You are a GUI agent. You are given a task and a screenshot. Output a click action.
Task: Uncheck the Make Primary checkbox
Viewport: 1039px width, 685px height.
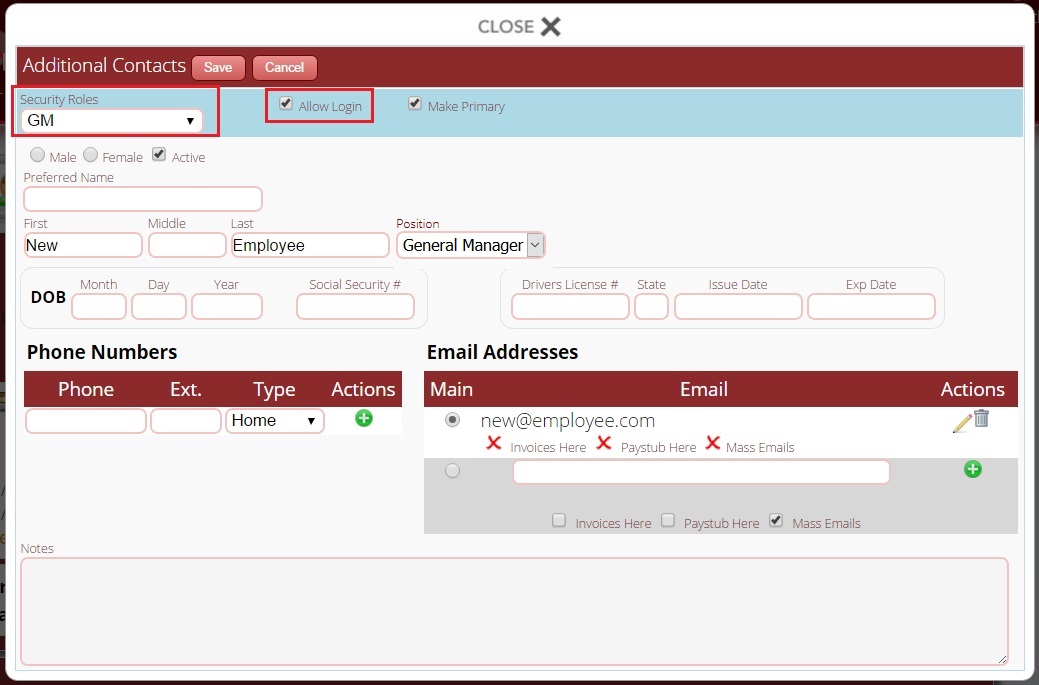415,103
